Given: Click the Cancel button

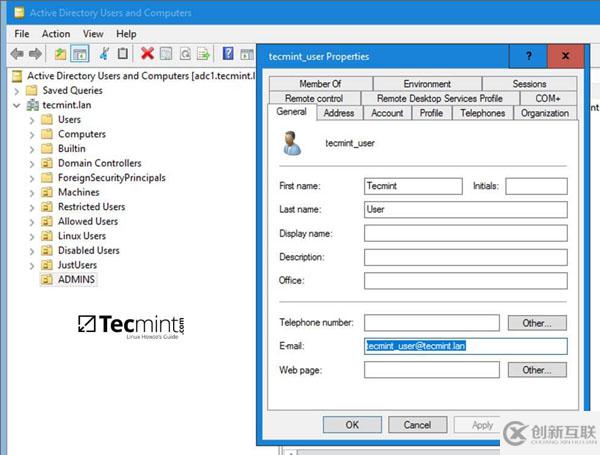Looking at the screenshot, I should (417, 425).
